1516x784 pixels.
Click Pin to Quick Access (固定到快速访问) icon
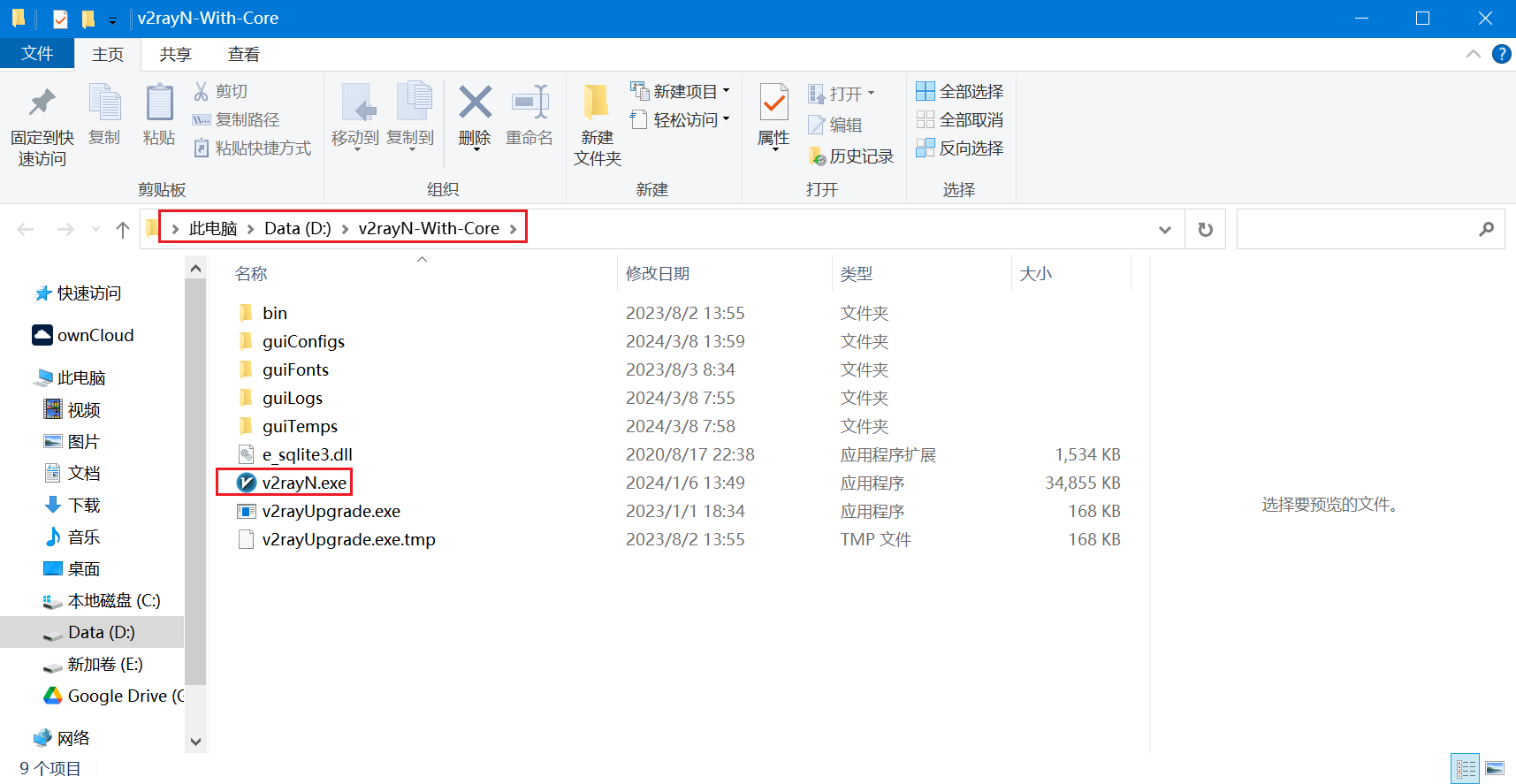click(x=42, y=124)
